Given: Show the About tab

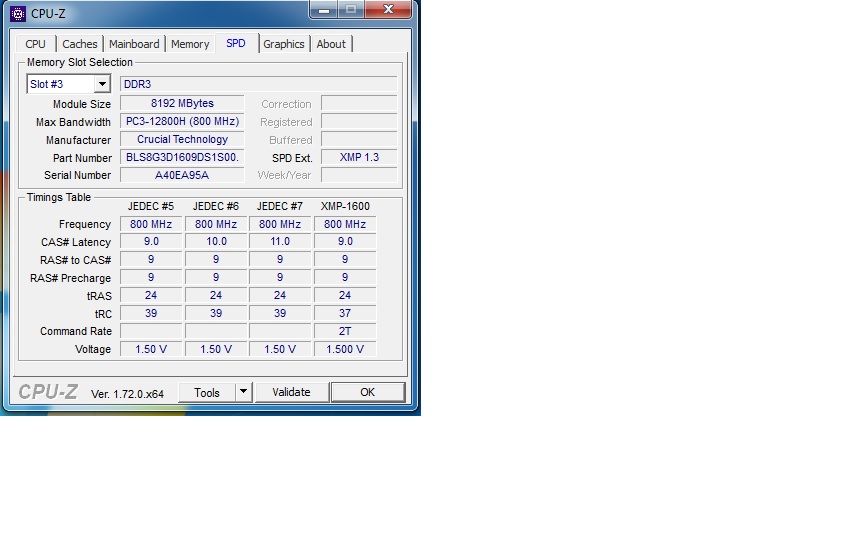Looking at the screenshot, I should pos(331,44).
